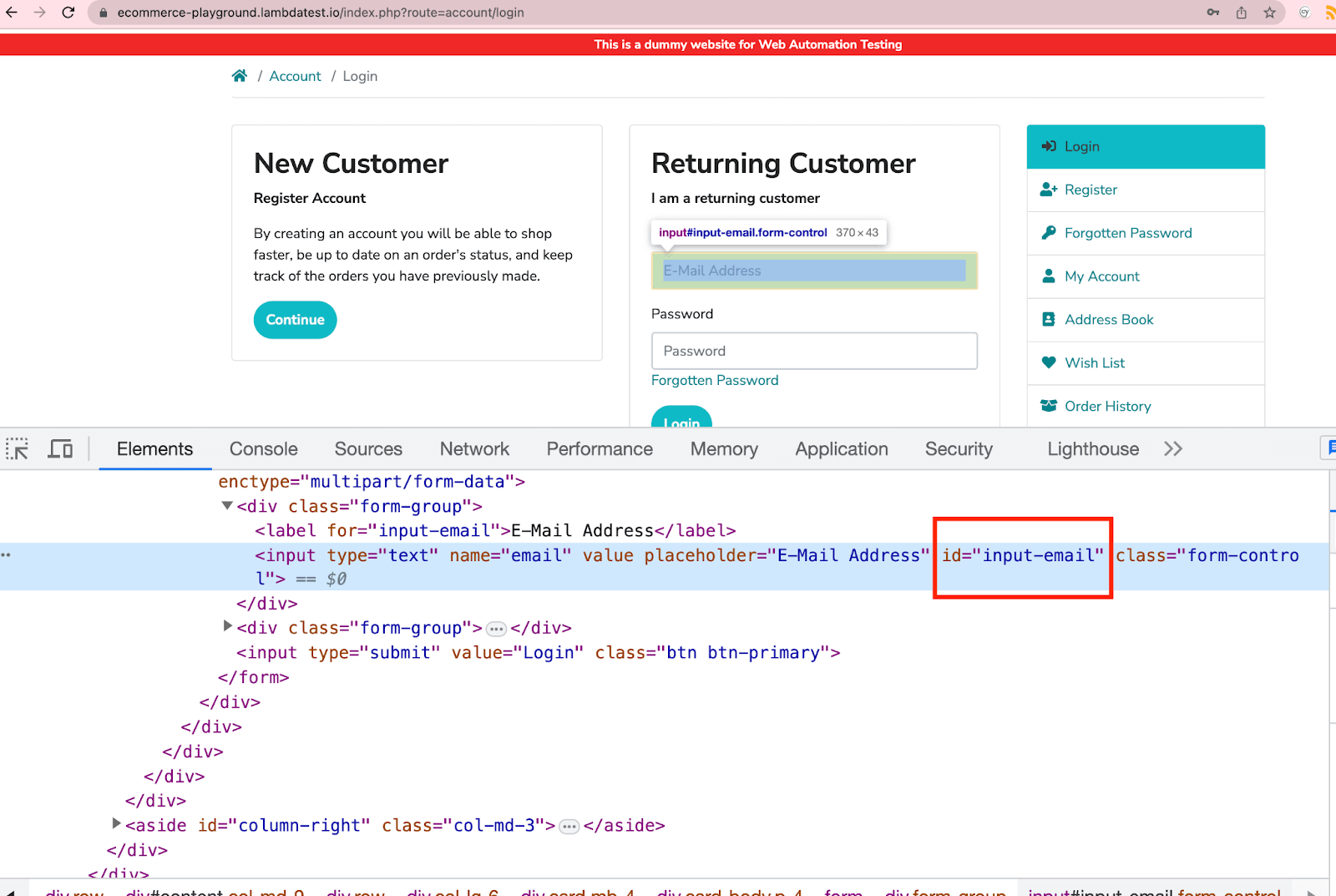Open hidden DevTools panels via the chevron
The height and width of the screenshot is (896, 1336).
pos(1172,448)
